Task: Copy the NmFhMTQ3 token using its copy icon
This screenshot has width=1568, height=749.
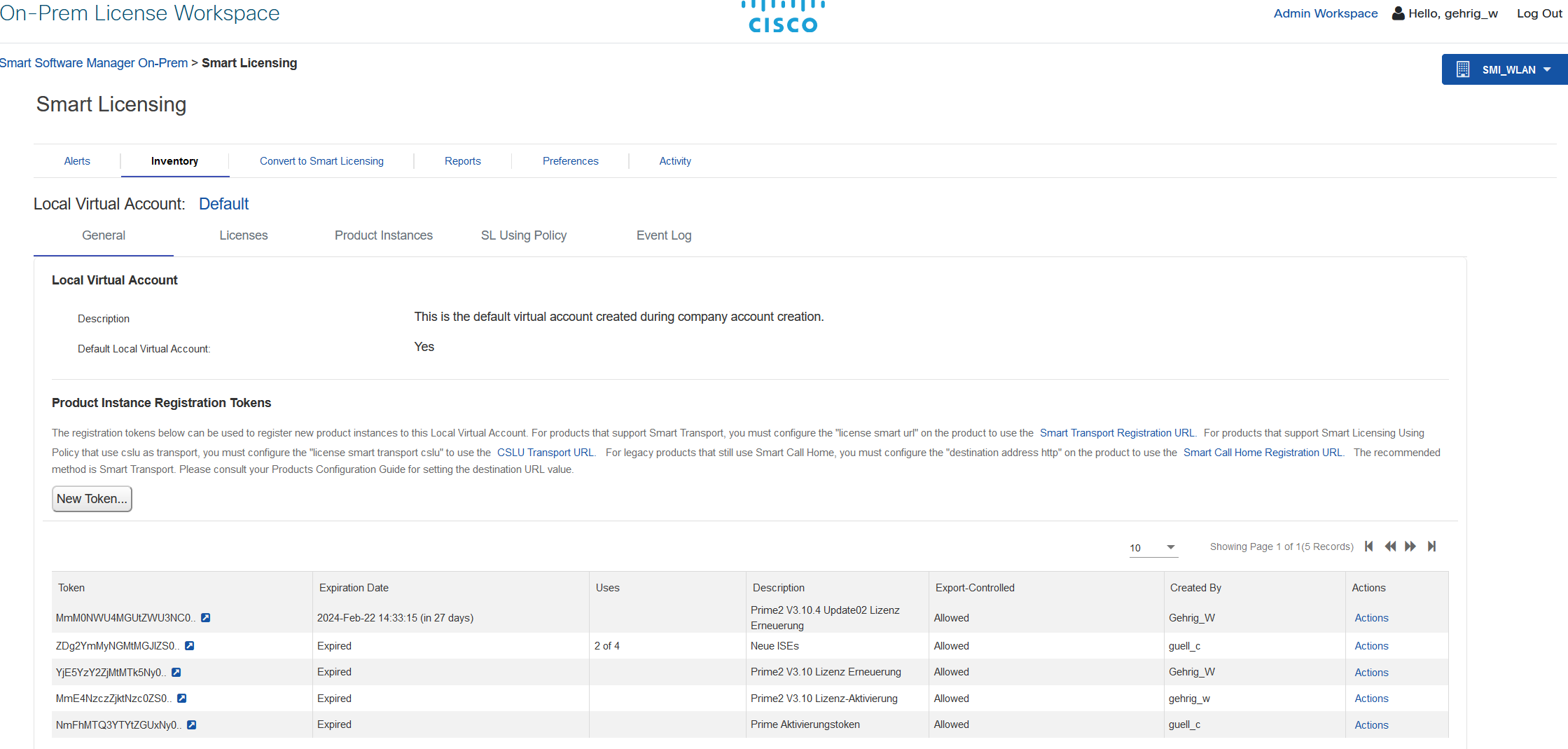Action: [192, 724]
